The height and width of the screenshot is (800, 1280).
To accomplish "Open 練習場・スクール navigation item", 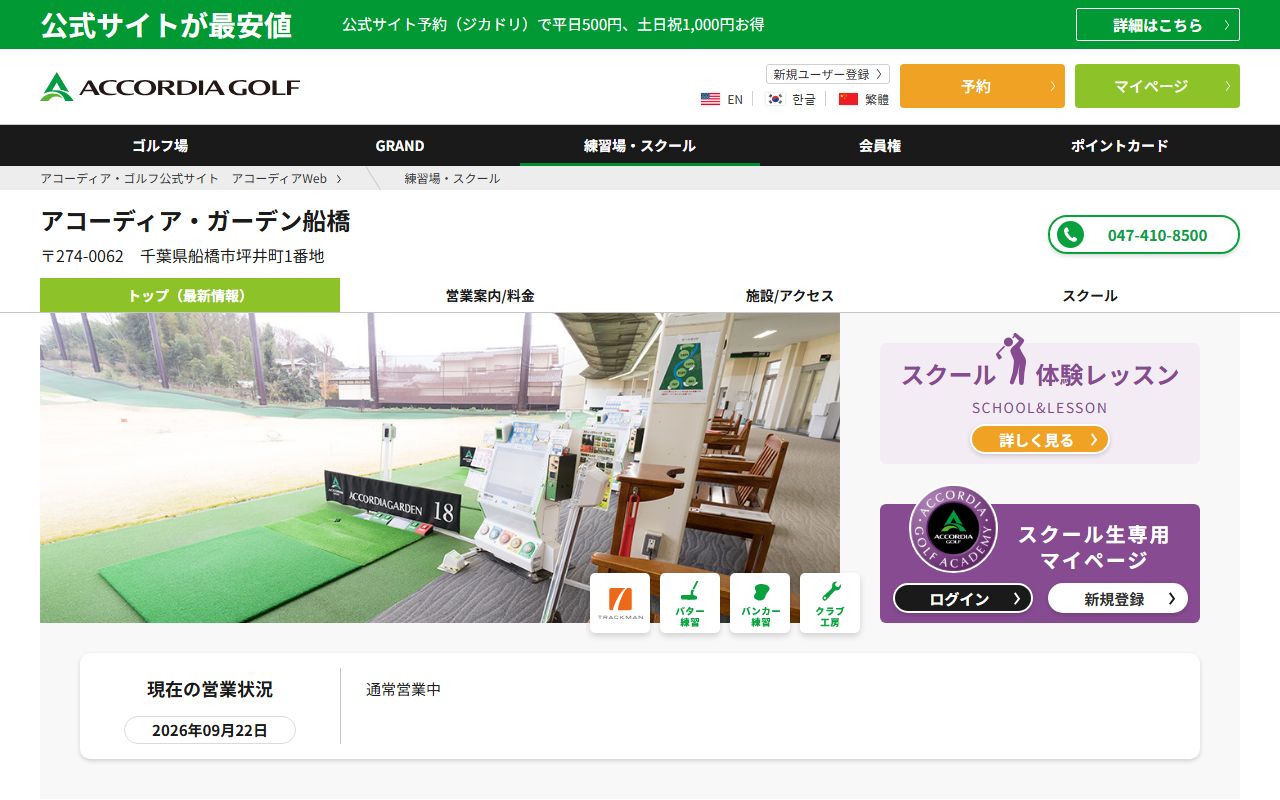I will pos(640,146).
